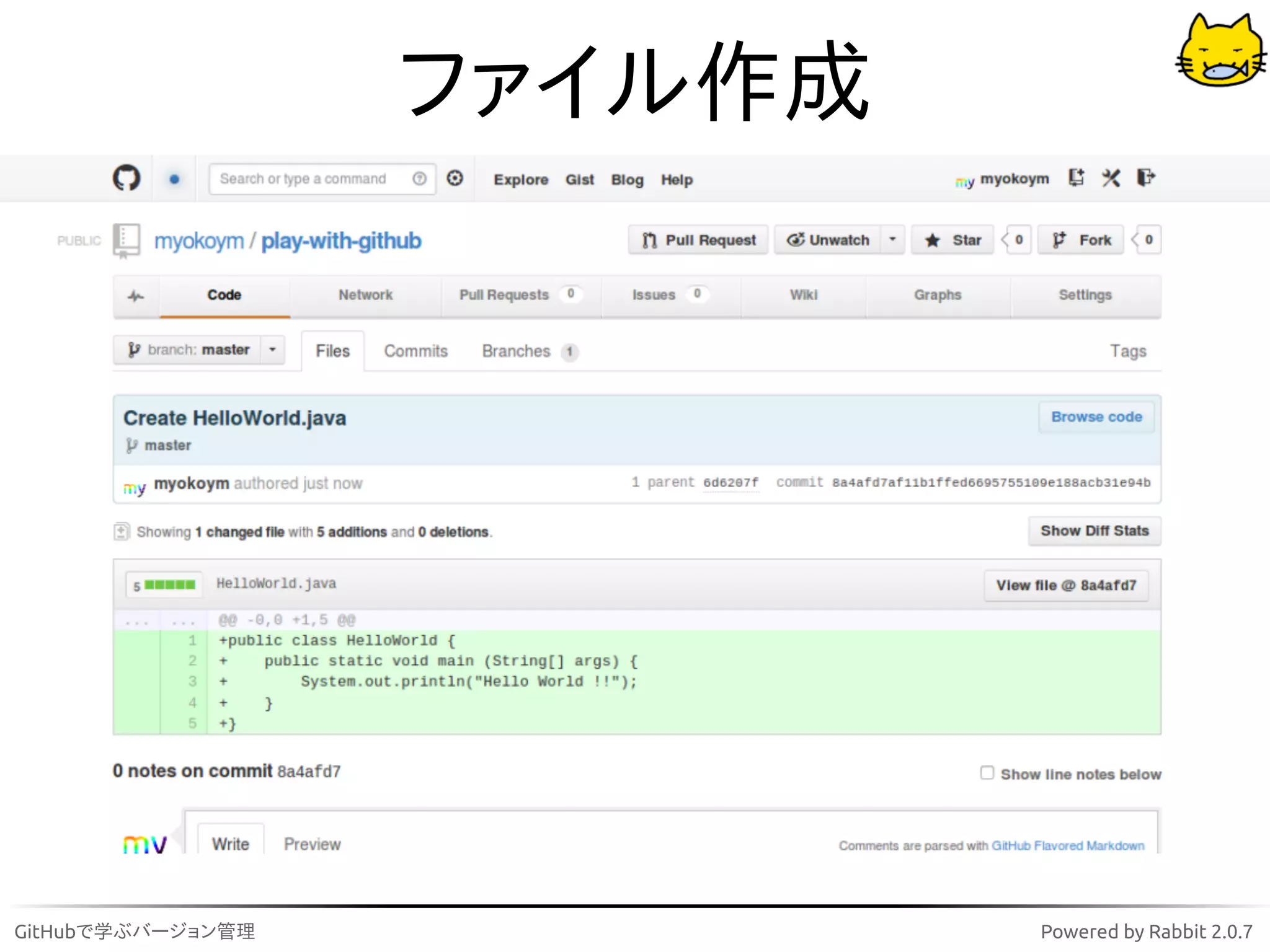The width and height of the screenshot is (1270, 952).
Task: Click the Pull Request button
Action: (x=698, y=240)
